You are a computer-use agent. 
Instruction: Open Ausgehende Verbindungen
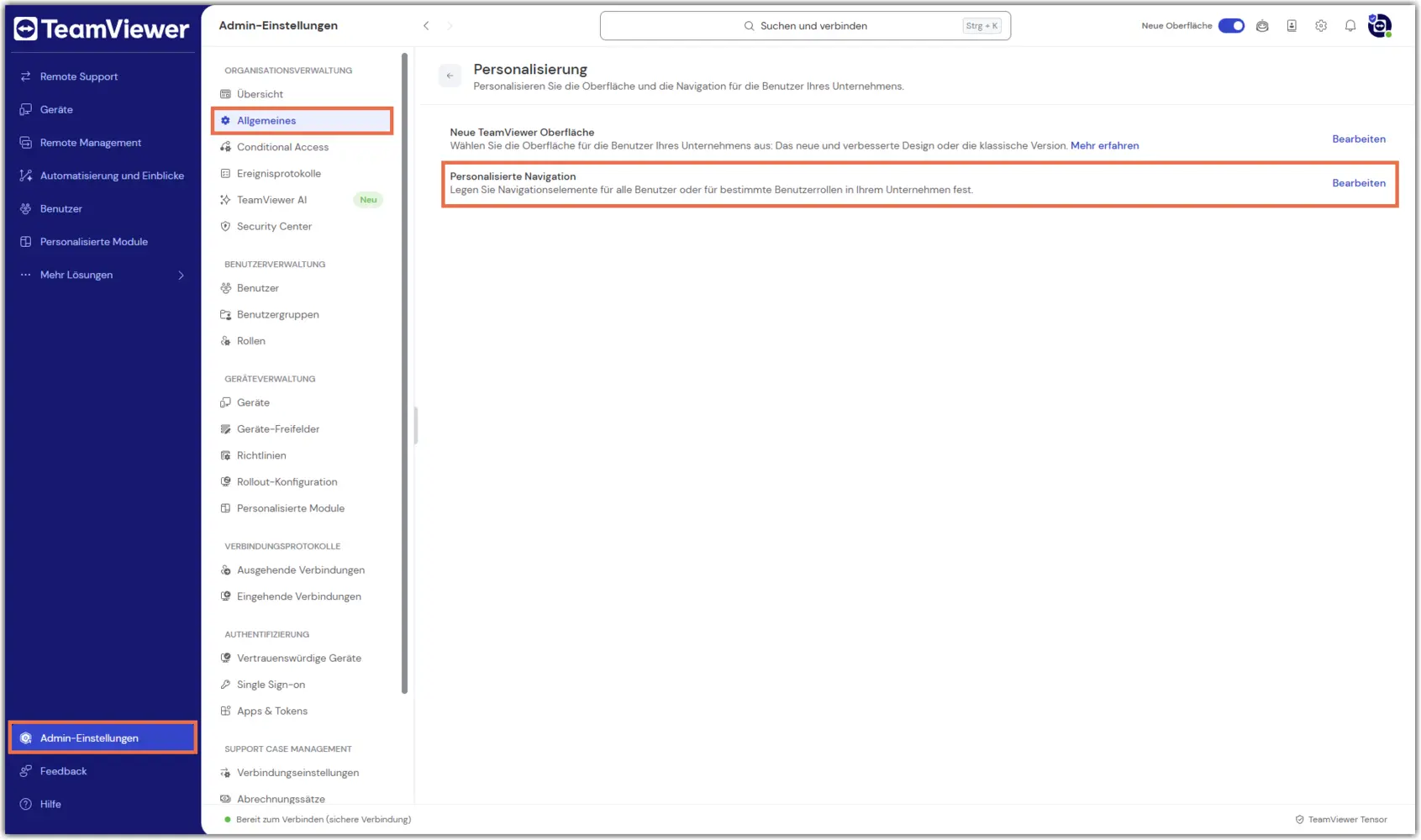coord(303,570)
